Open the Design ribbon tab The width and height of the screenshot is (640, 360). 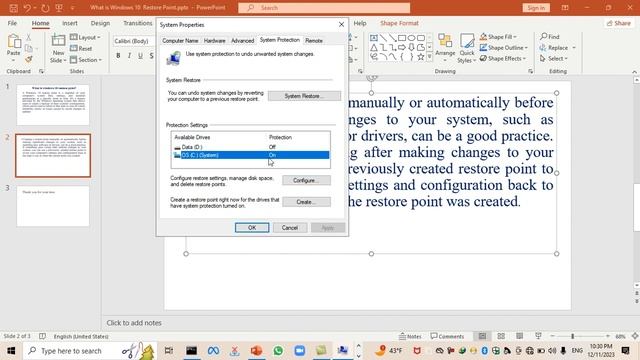point(100,23)
